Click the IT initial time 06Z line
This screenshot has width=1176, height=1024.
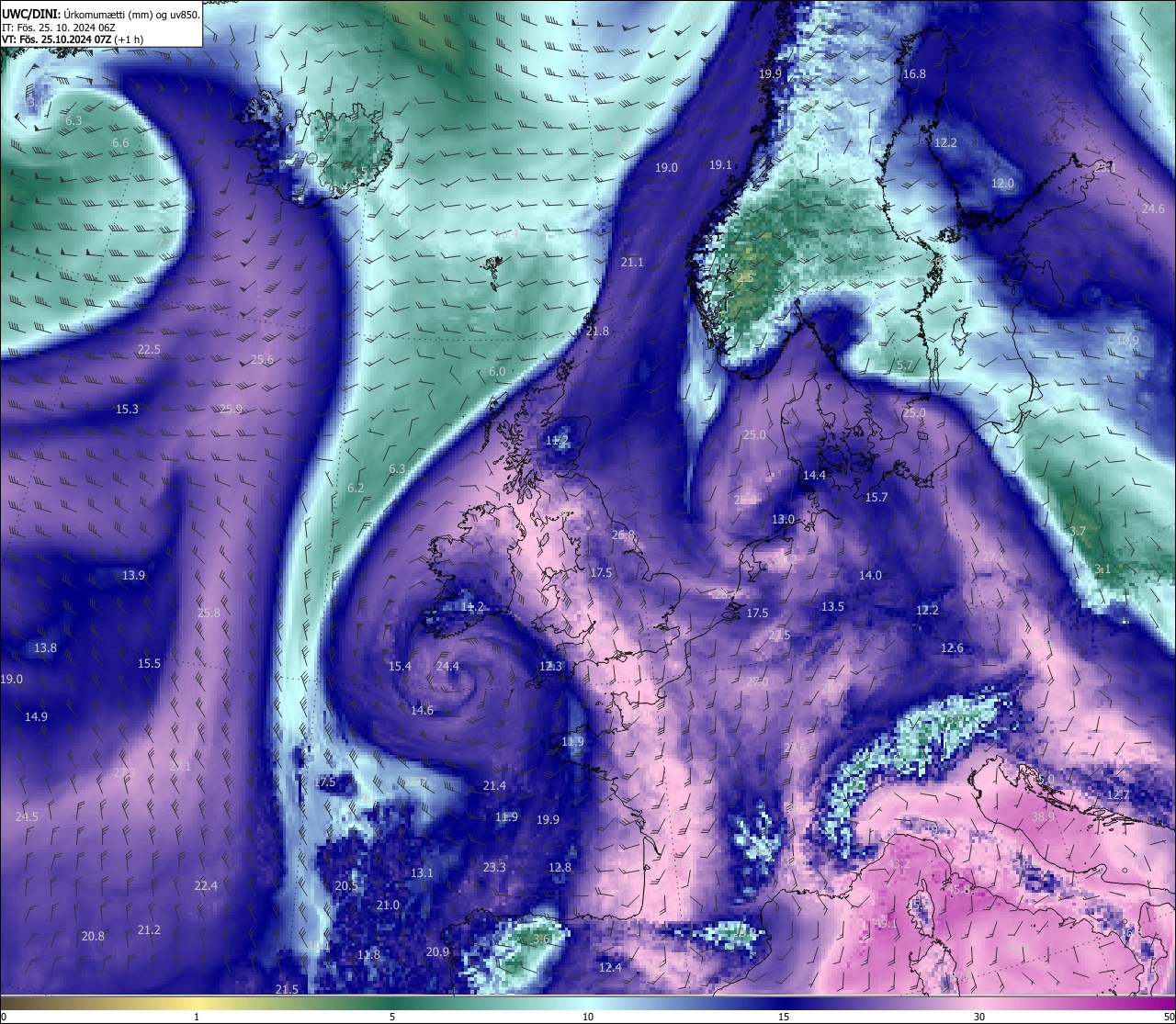point(59,28)
